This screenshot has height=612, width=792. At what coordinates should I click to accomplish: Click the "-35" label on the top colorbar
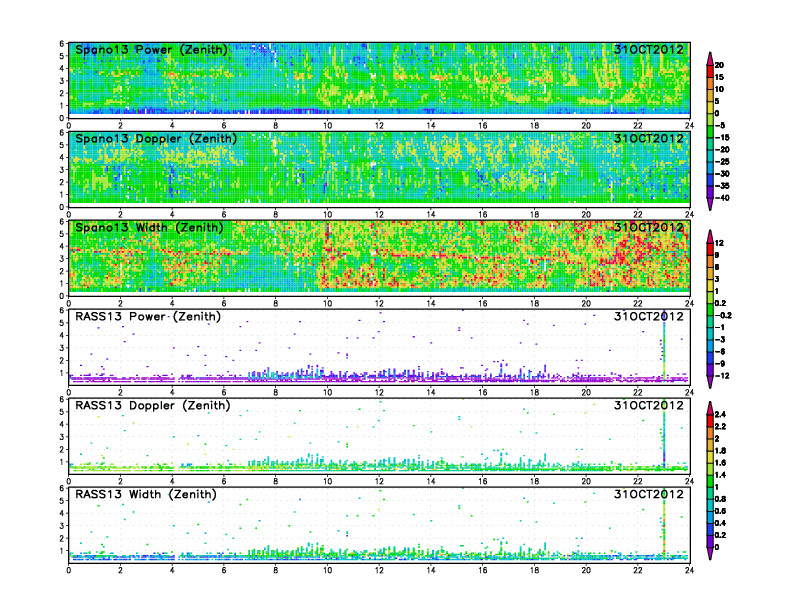(722, 186)
